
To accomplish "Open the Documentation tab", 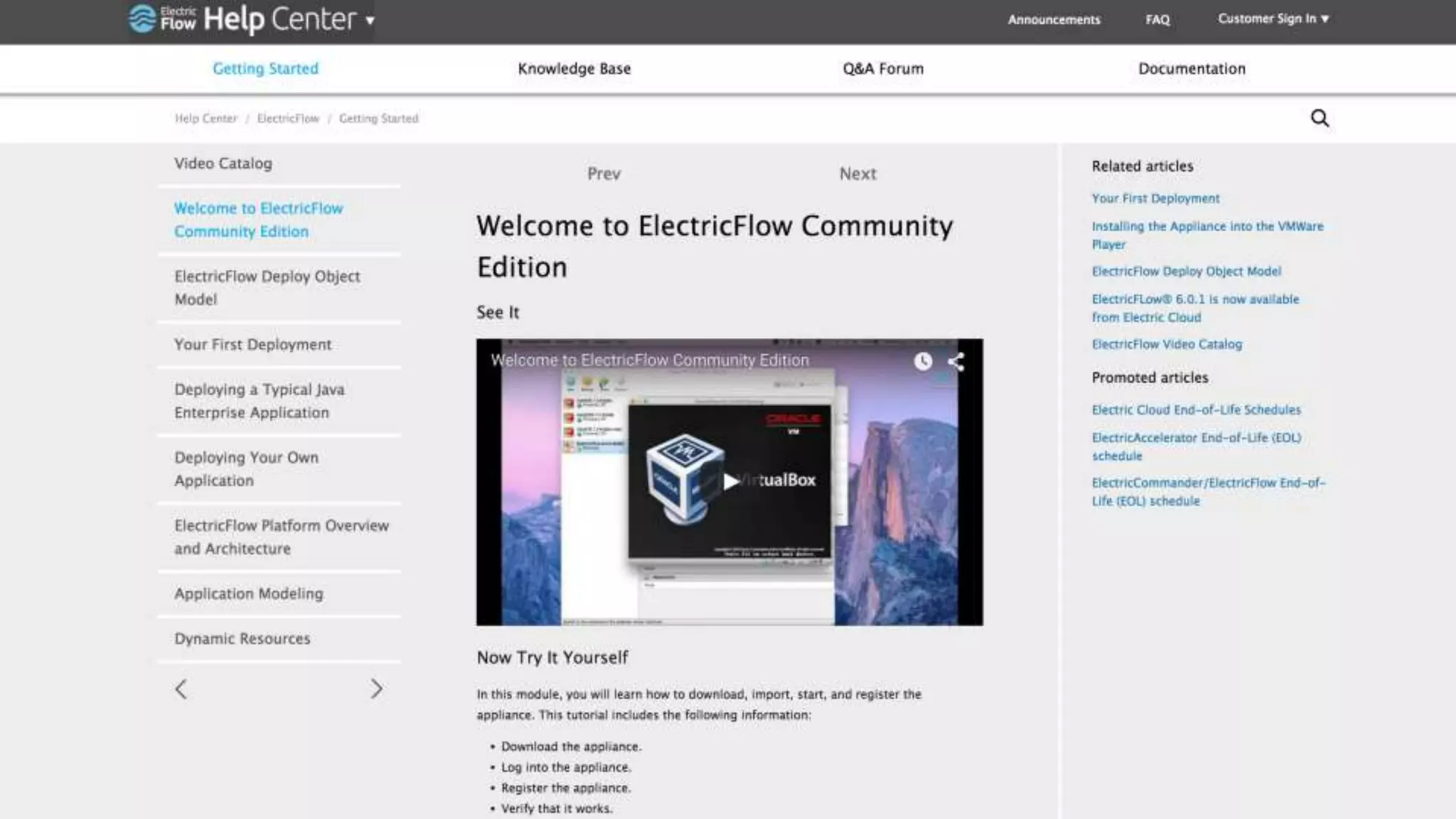I will (1192, 69).
